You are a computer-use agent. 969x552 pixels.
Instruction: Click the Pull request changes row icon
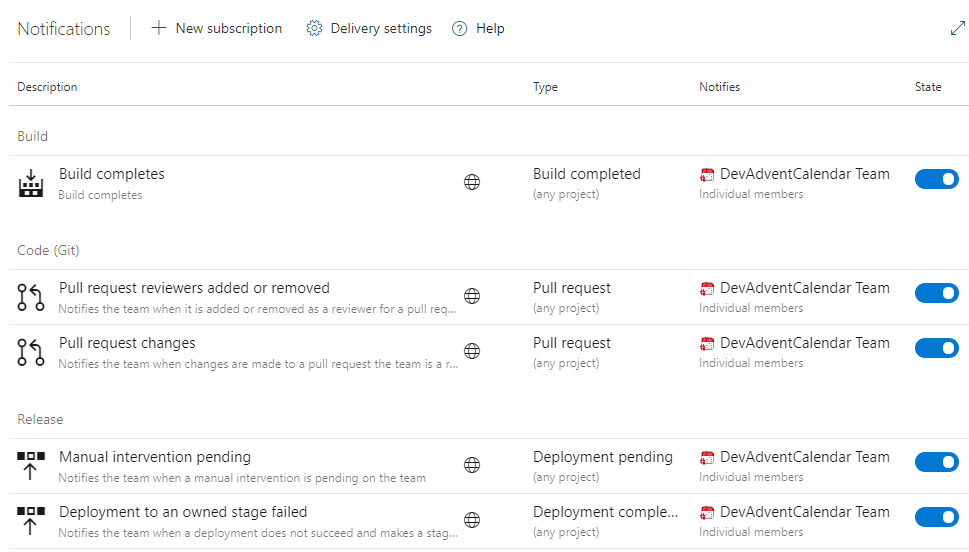[32, 352]
